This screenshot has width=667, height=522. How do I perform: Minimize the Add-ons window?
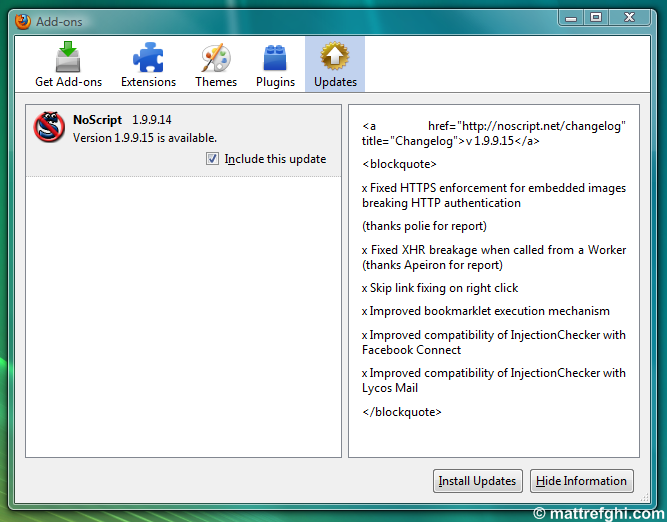coord(571,17)
